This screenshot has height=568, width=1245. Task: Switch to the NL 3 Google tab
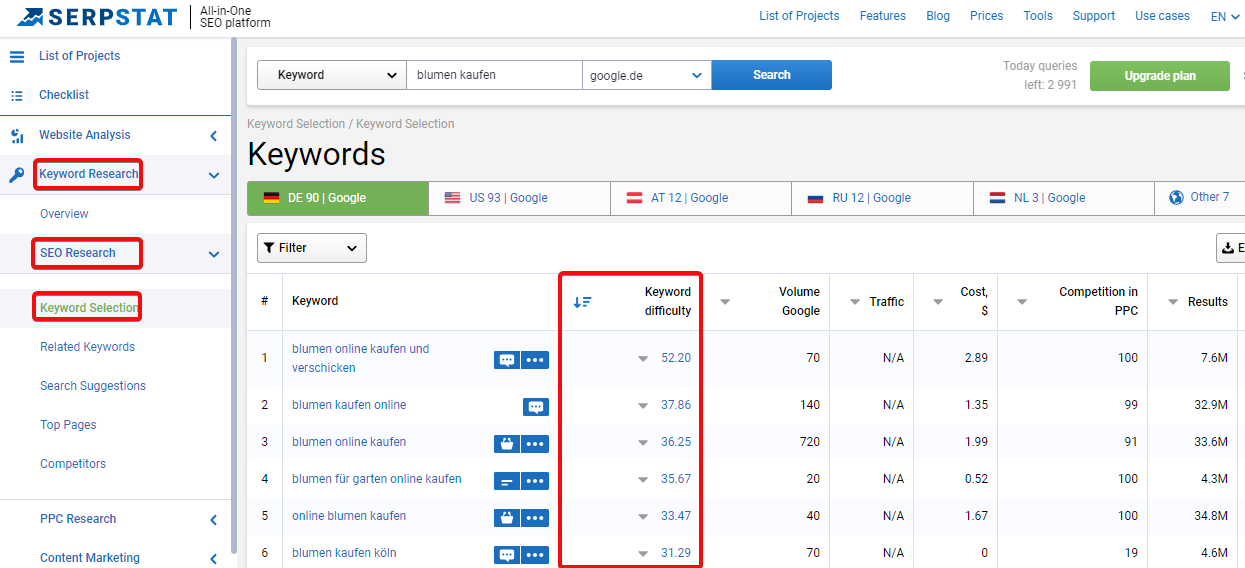[x=1063, y=198]
